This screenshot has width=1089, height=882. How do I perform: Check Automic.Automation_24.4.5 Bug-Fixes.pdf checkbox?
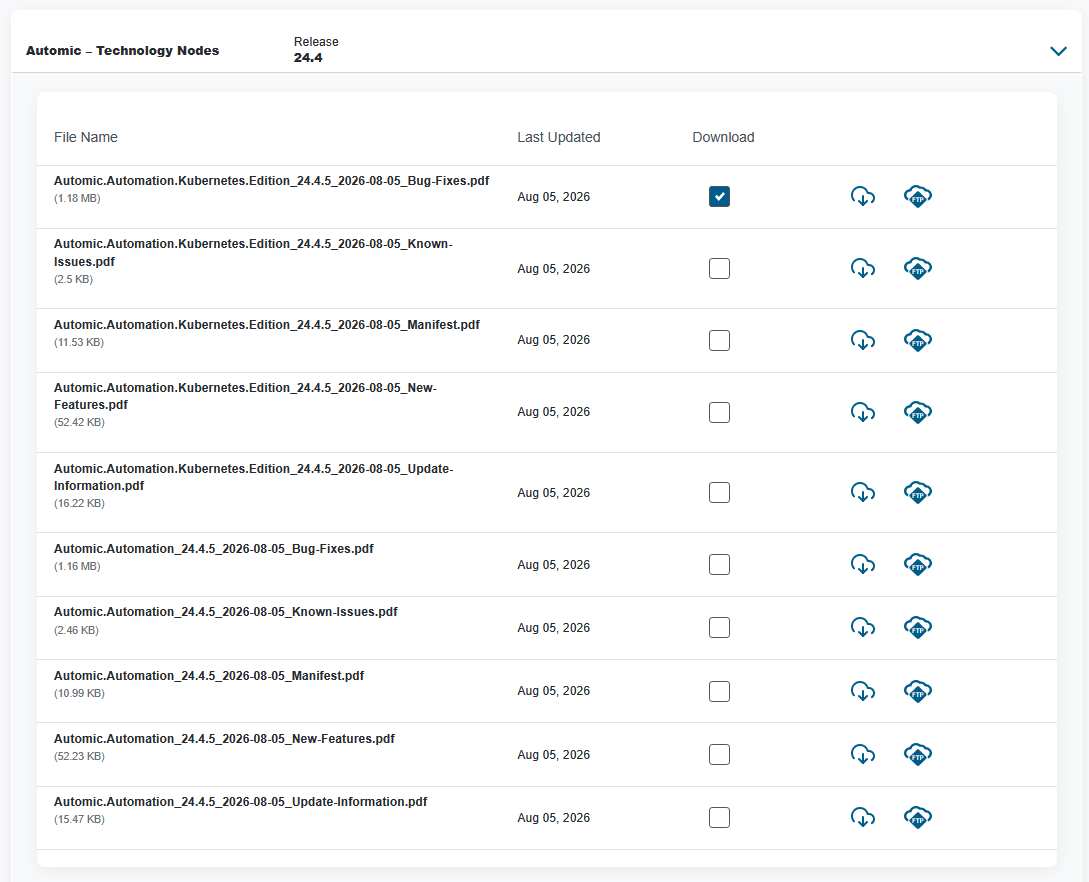720,565
